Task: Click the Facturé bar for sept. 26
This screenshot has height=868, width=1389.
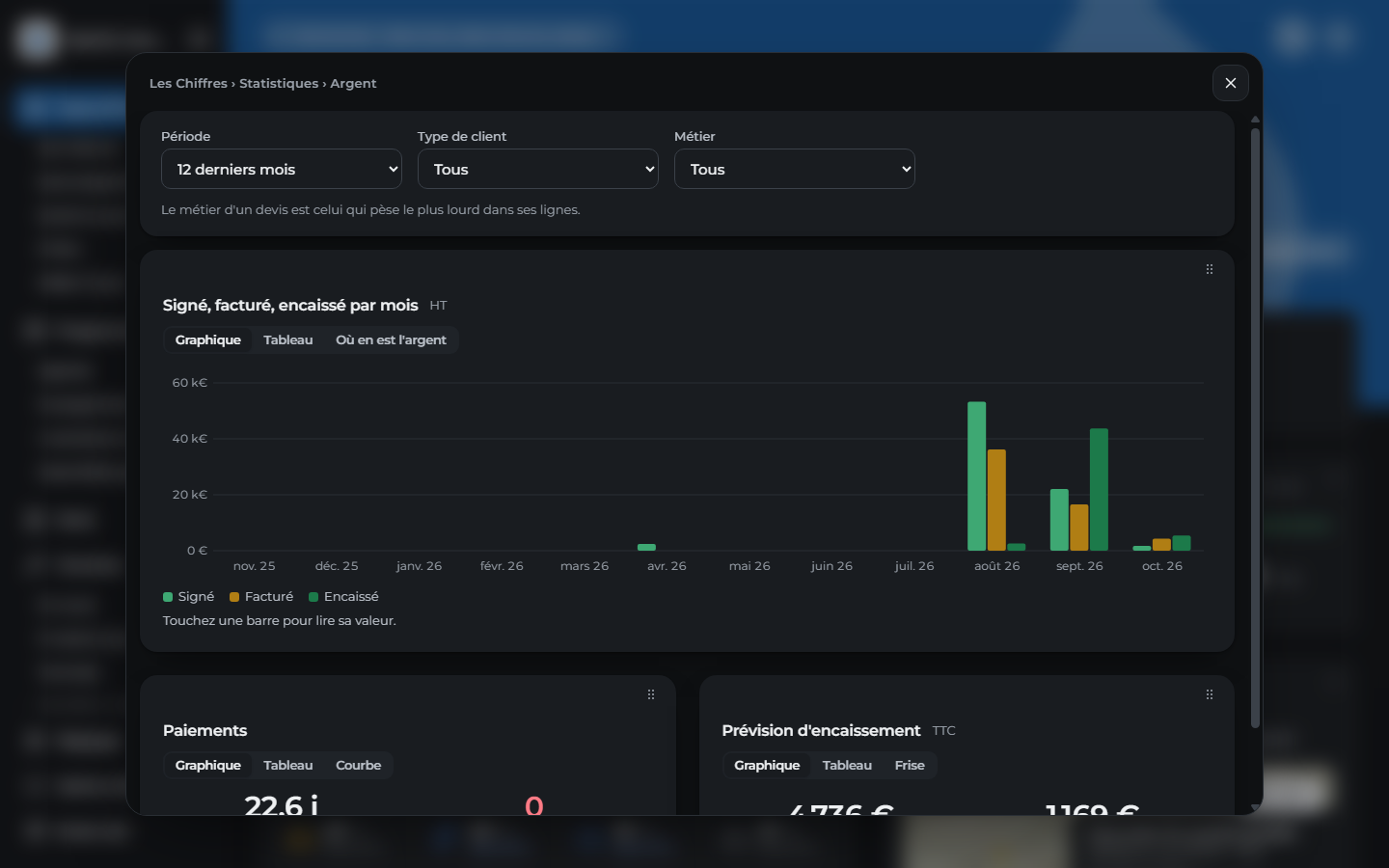Action: [1079, 528]
